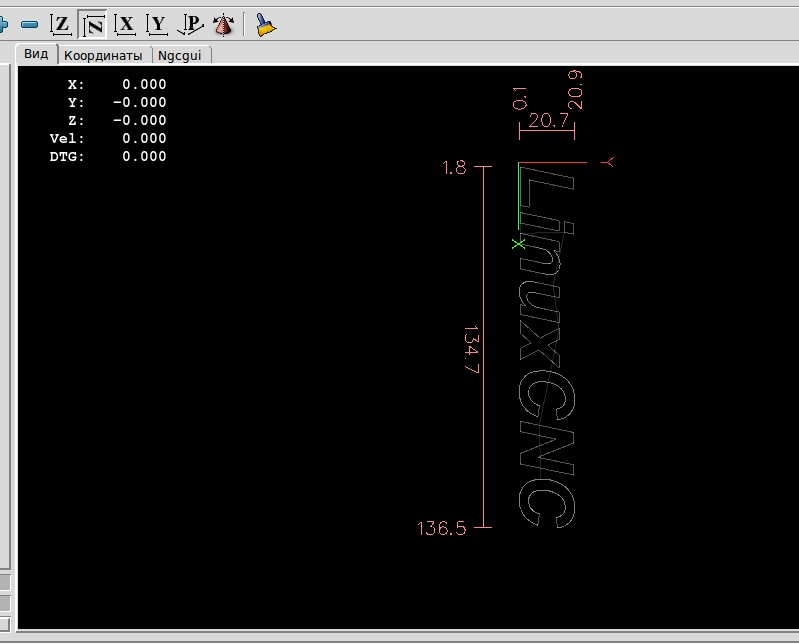
Task: Click the LinuxCNC toolpath preview text
Action: pos(547,346)
